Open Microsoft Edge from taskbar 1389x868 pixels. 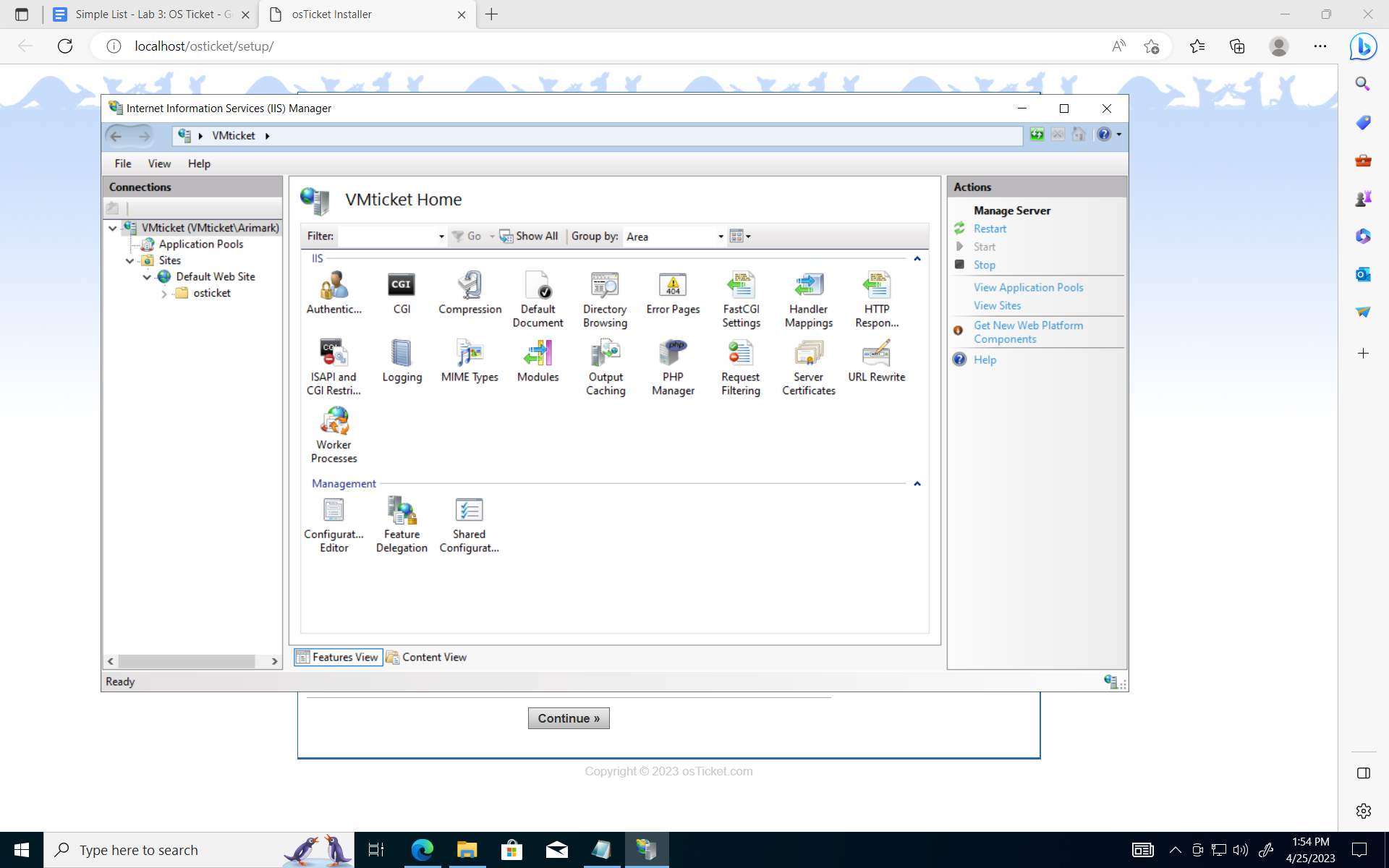click(422, 850)
